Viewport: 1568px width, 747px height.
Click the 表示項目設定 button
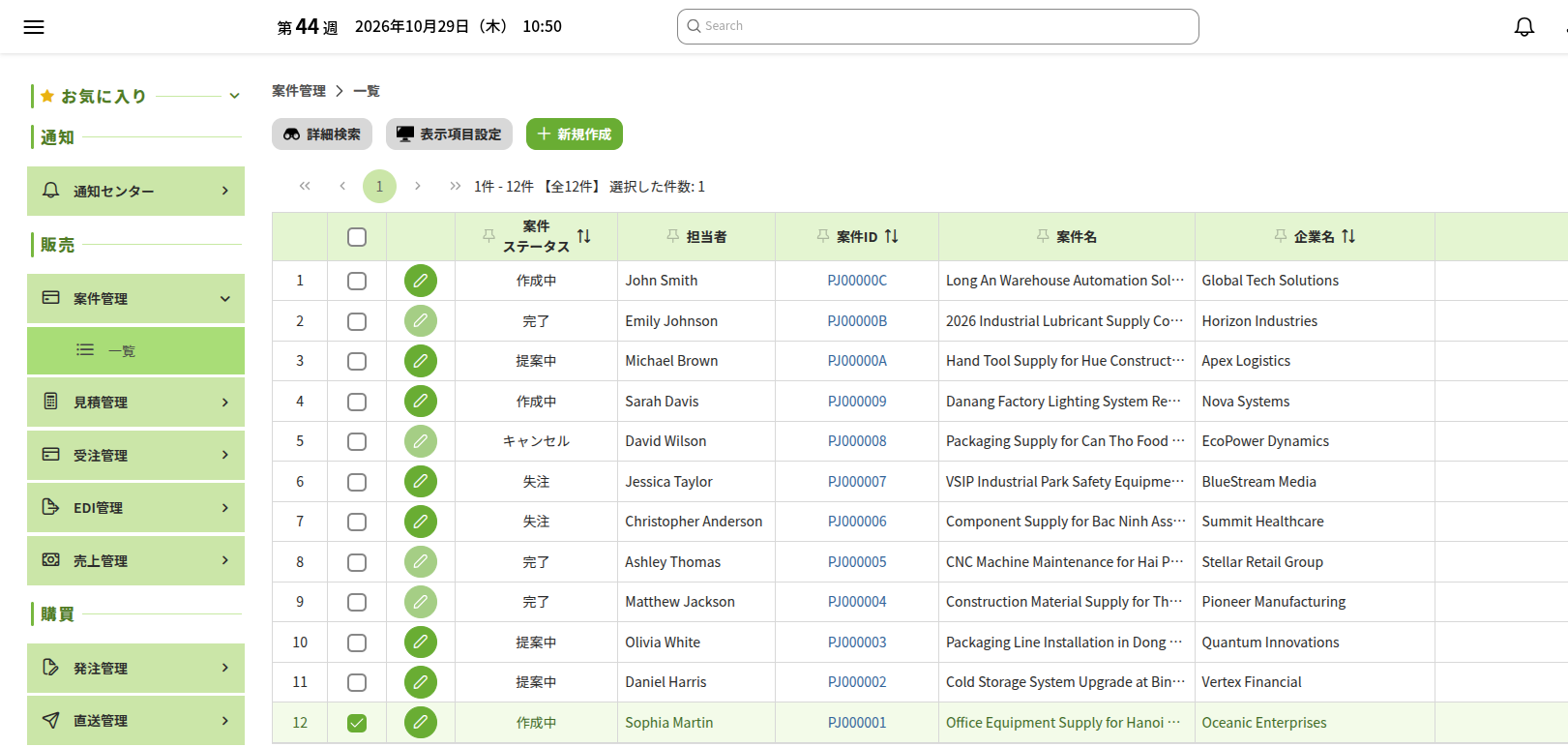tap(449, 134)
